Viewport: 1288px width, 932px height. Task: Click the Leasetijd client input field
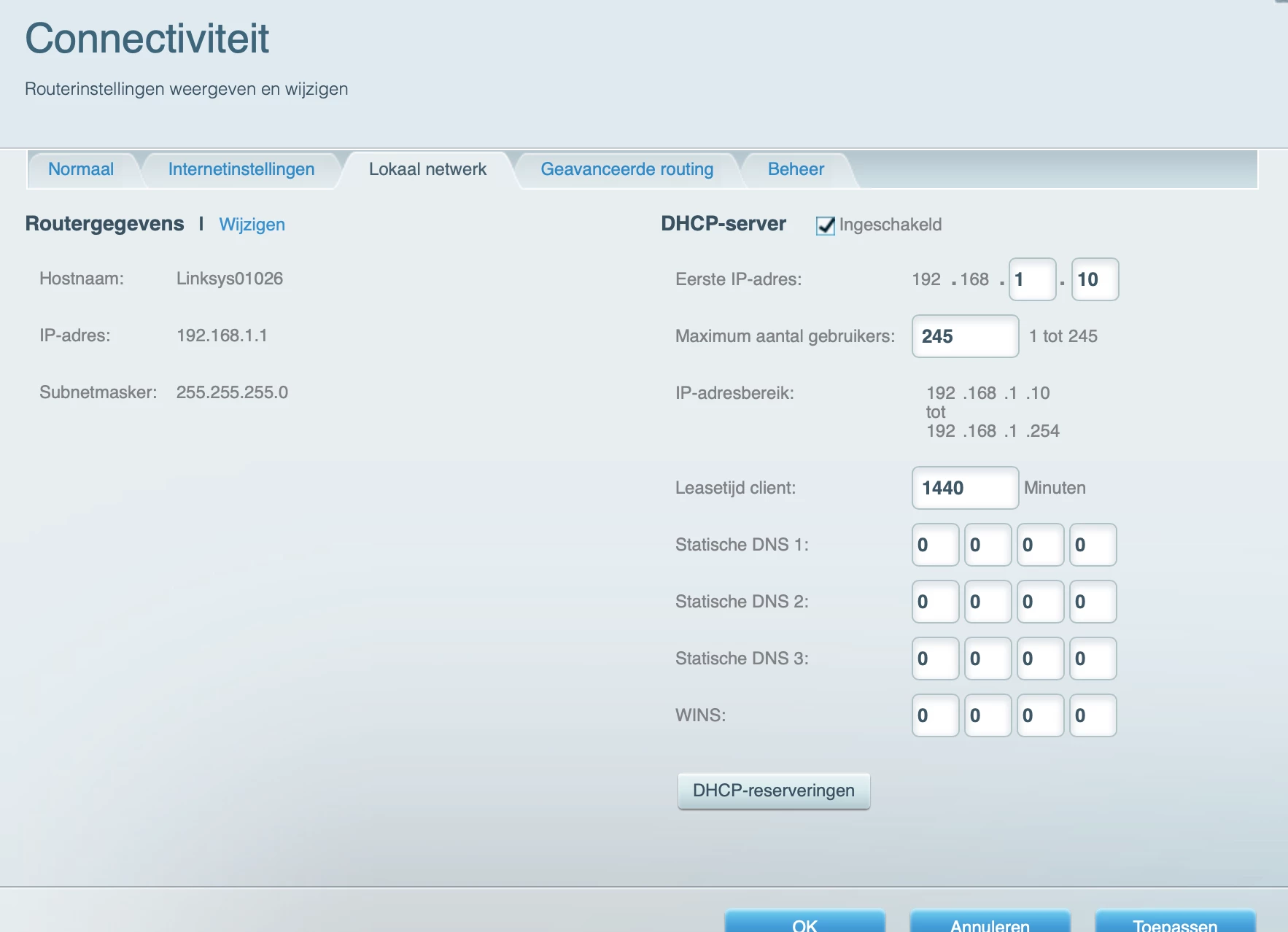pyautogui.click(x=965, y=488)
